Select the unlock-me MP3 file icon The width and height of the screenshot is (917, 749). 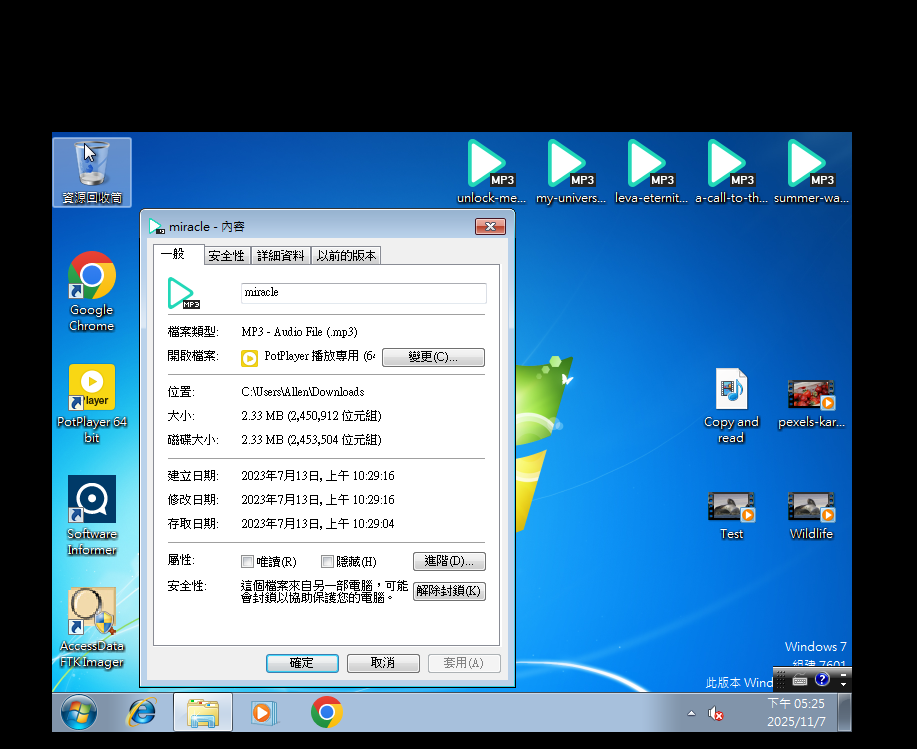tap(491, 172)
